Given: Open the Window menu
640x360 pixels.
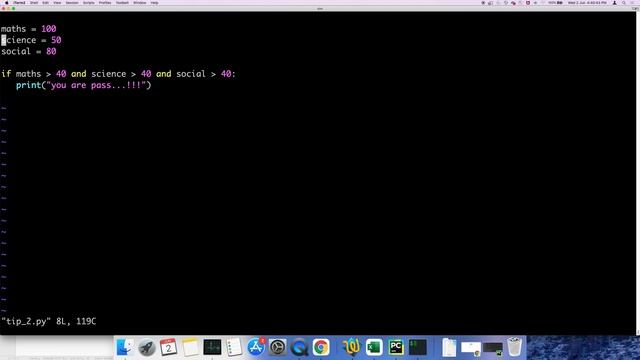Looking at the screenshot, I should (140, 3).
